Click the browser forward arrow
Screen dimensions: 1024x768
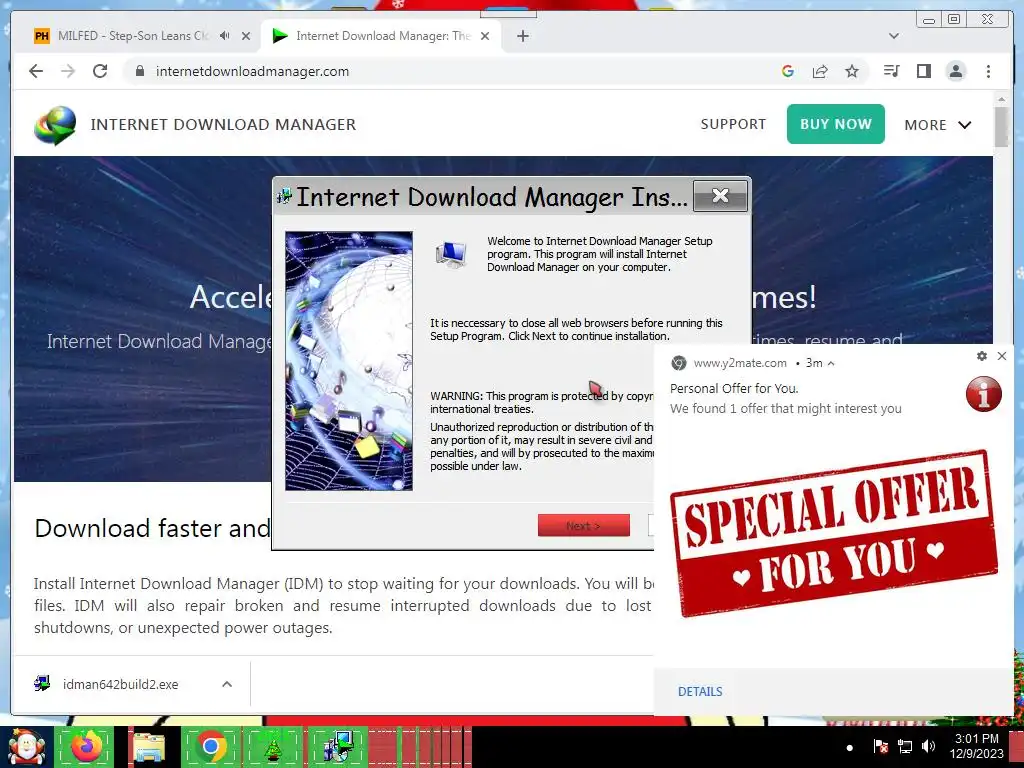(x=68, y=71)
